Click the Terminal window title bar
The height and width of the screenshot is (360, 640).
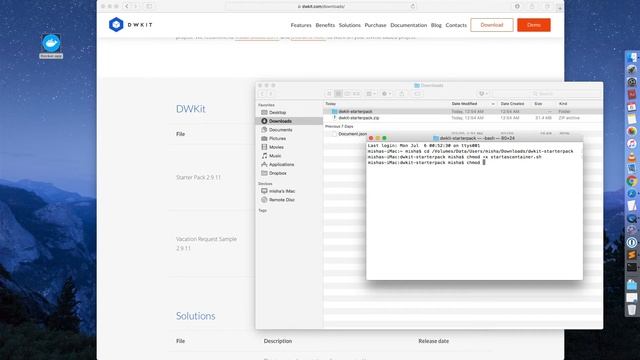[474, 138]
